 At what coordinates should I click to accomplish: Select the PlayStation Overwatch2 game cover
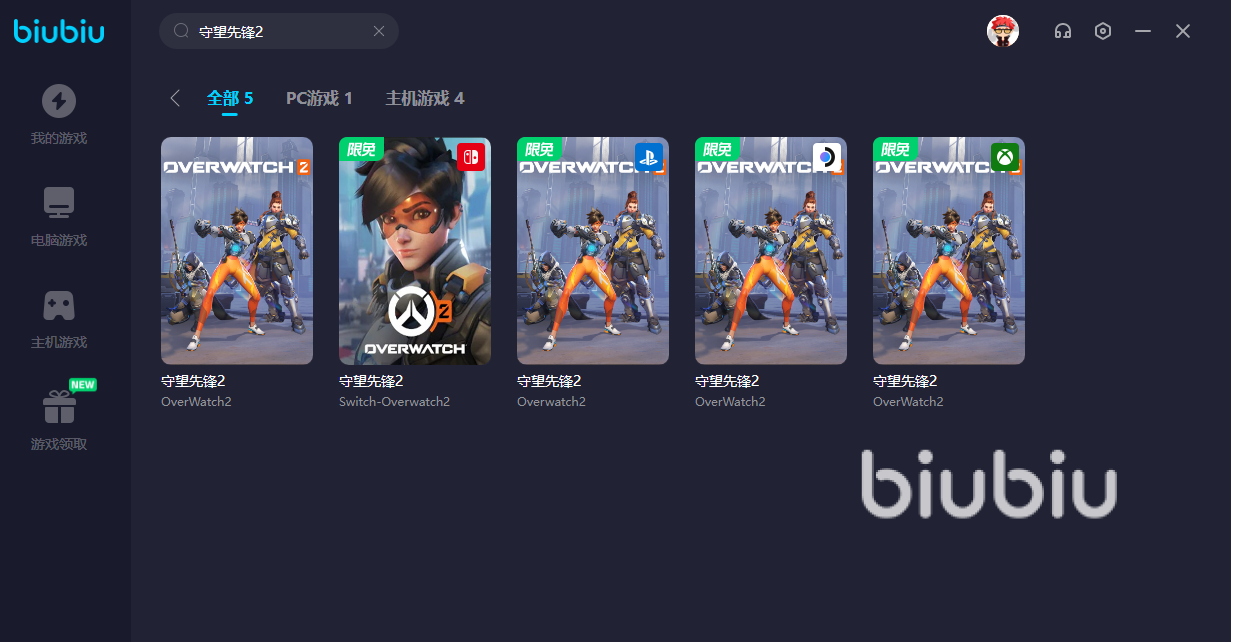click(x=593, y=251)
